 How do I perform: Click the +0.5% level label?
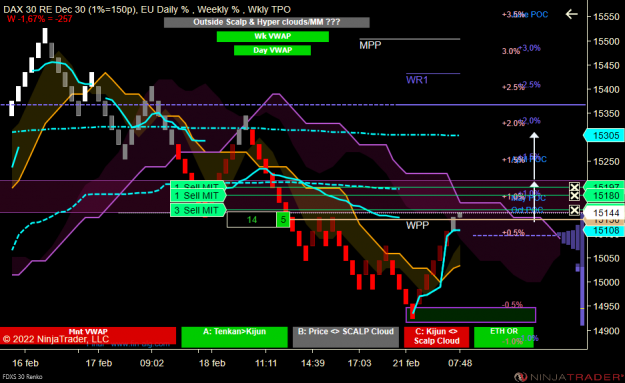point(513,232)
